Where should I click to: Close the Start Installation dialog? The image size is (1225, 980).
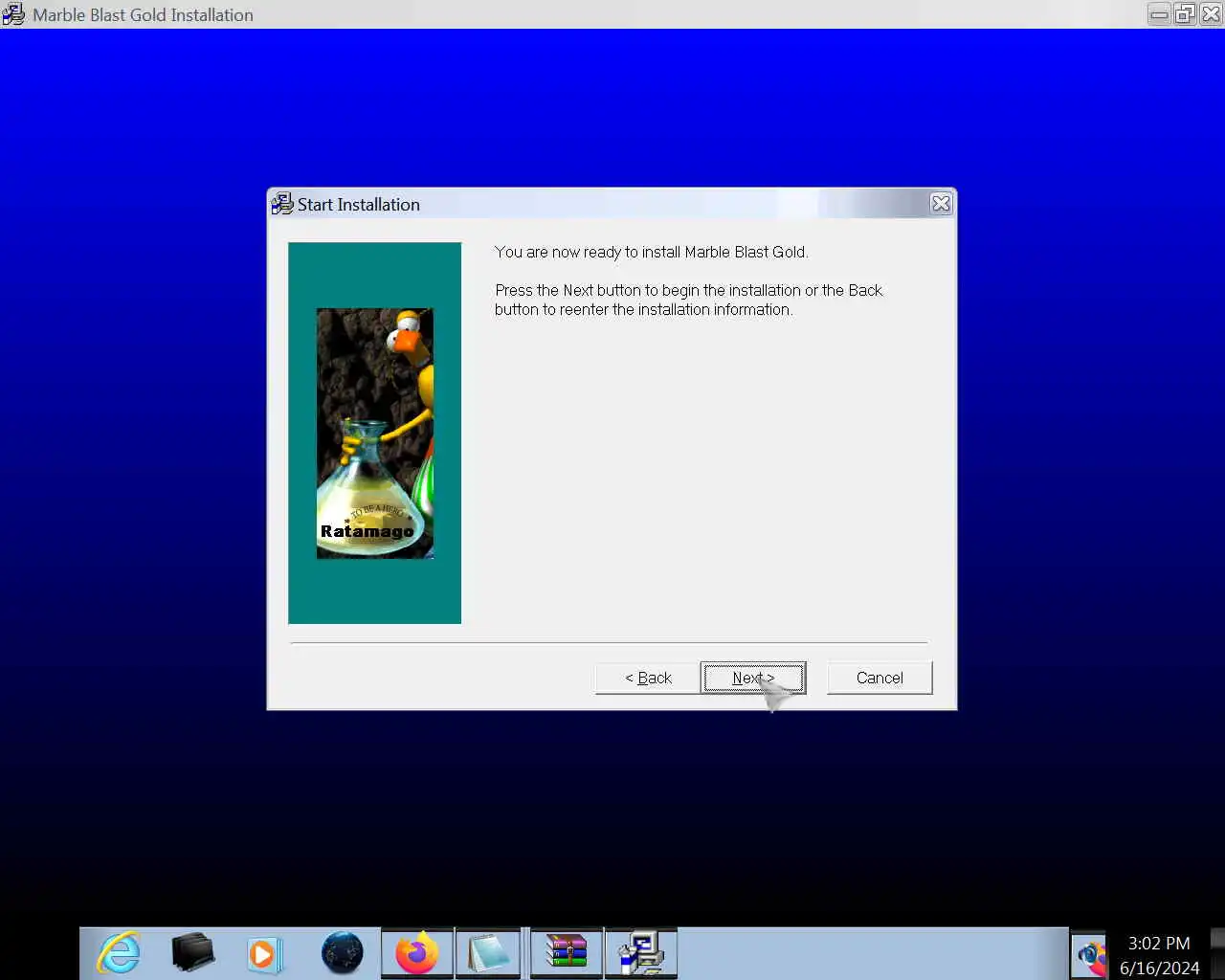point(941,203)
